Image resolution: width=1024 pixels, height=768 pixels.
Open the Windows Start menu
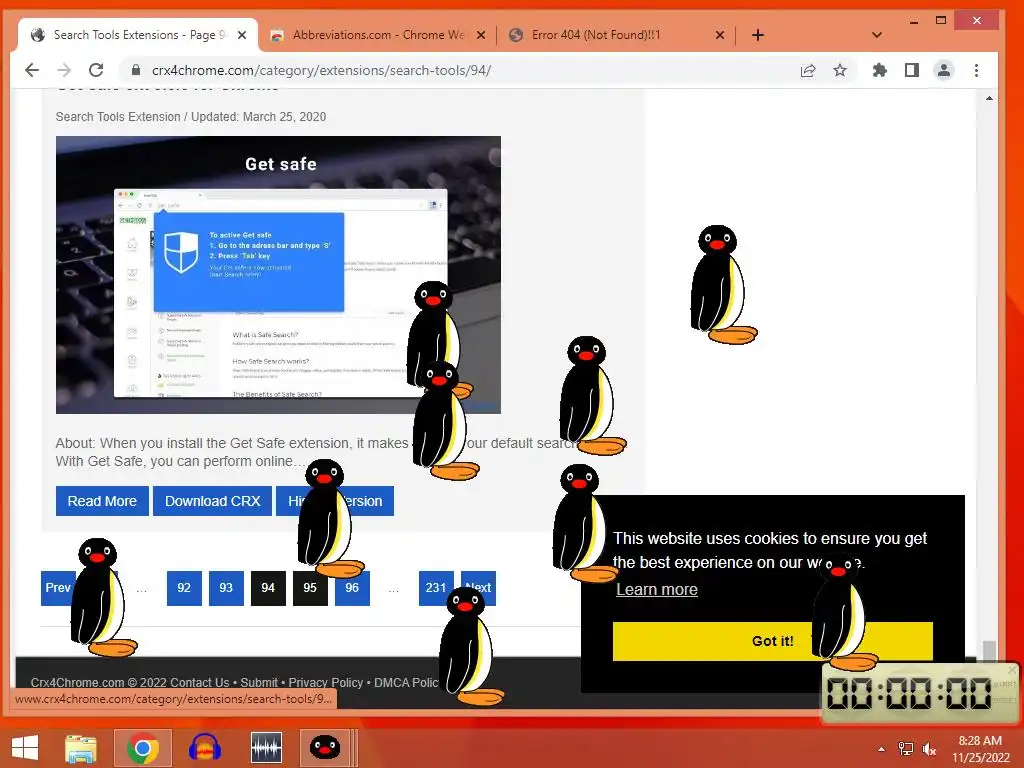coord(25,748)
